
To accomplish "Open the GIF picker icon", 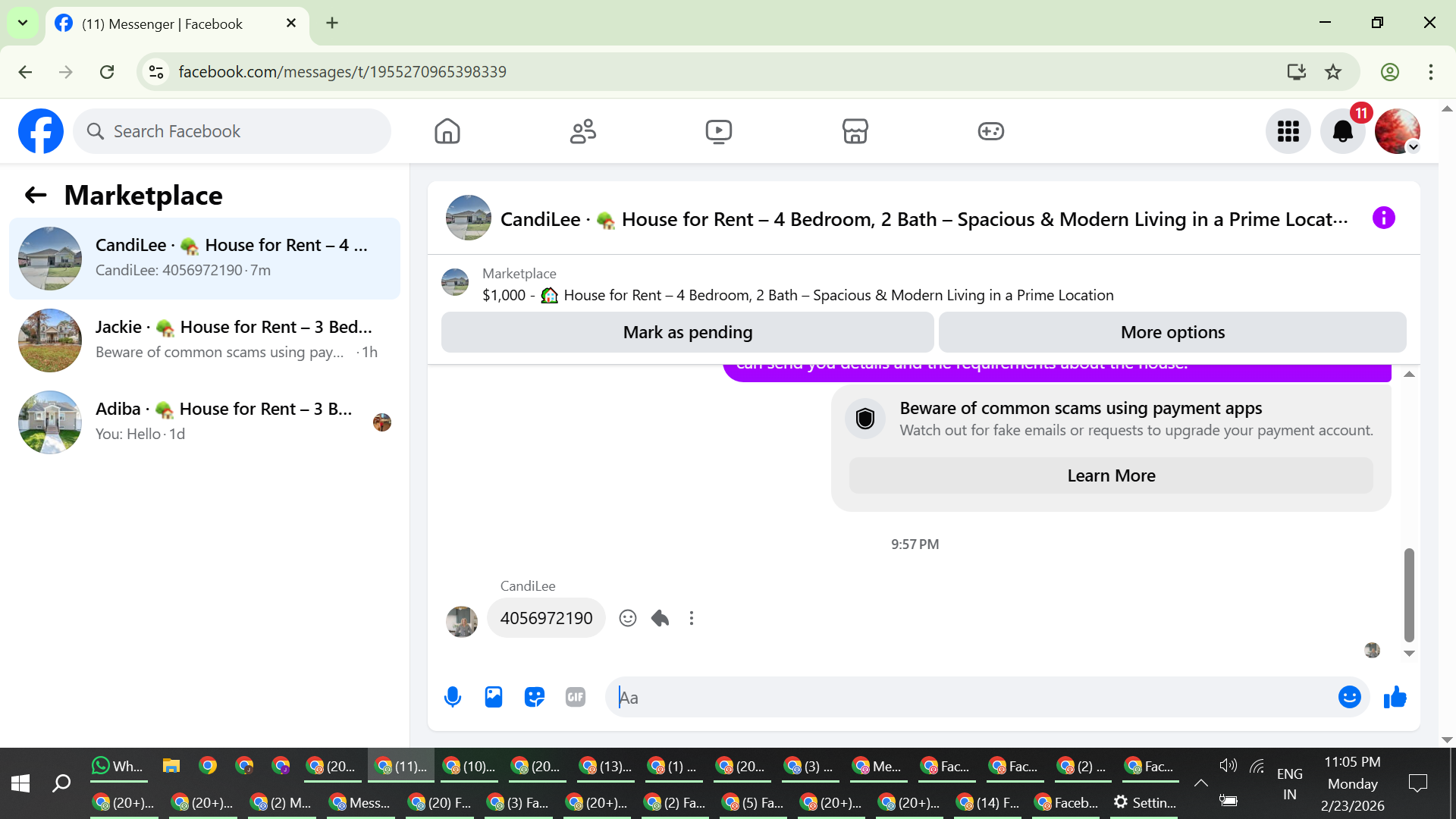I will (576, 697).
